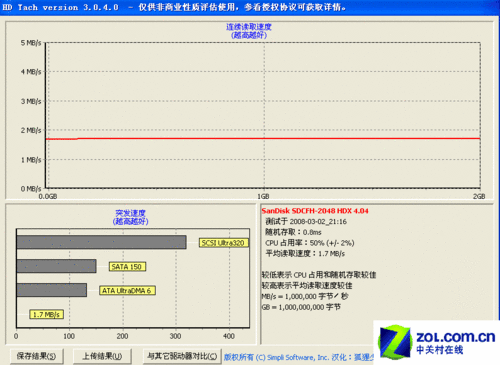Click the SATA 150 gray bar

56,266
